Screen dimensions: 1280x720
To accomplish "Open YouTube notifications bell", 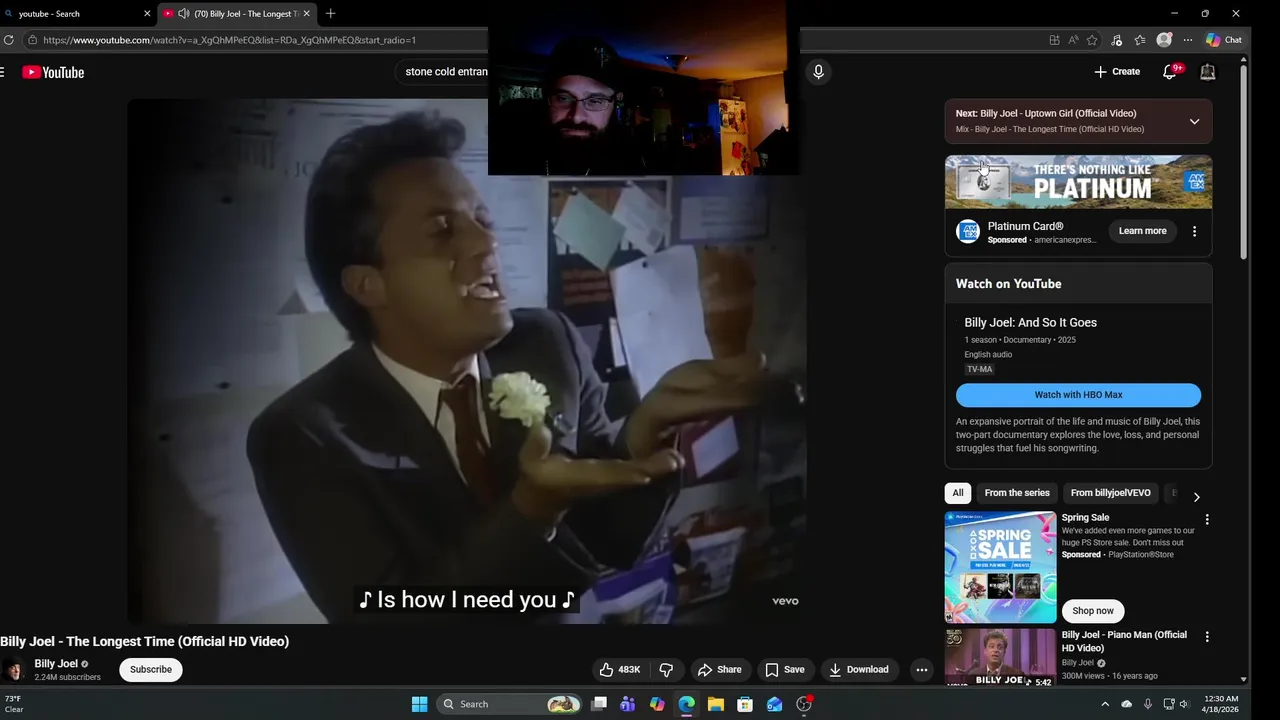I will pyautogui.click(x=1170, y=72).
